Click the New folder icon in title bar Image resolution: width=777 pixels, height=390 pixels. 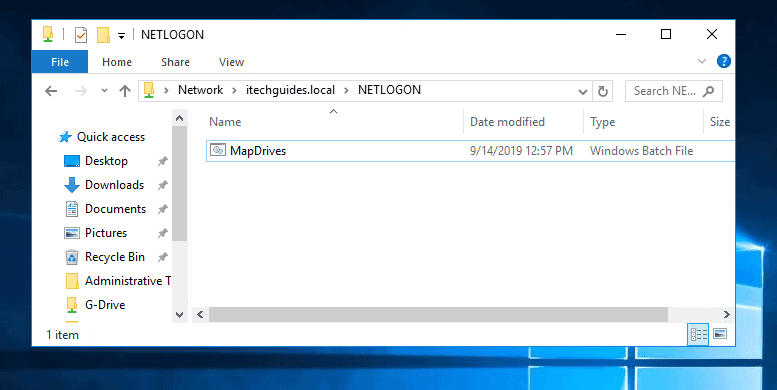tap(103, 35)
